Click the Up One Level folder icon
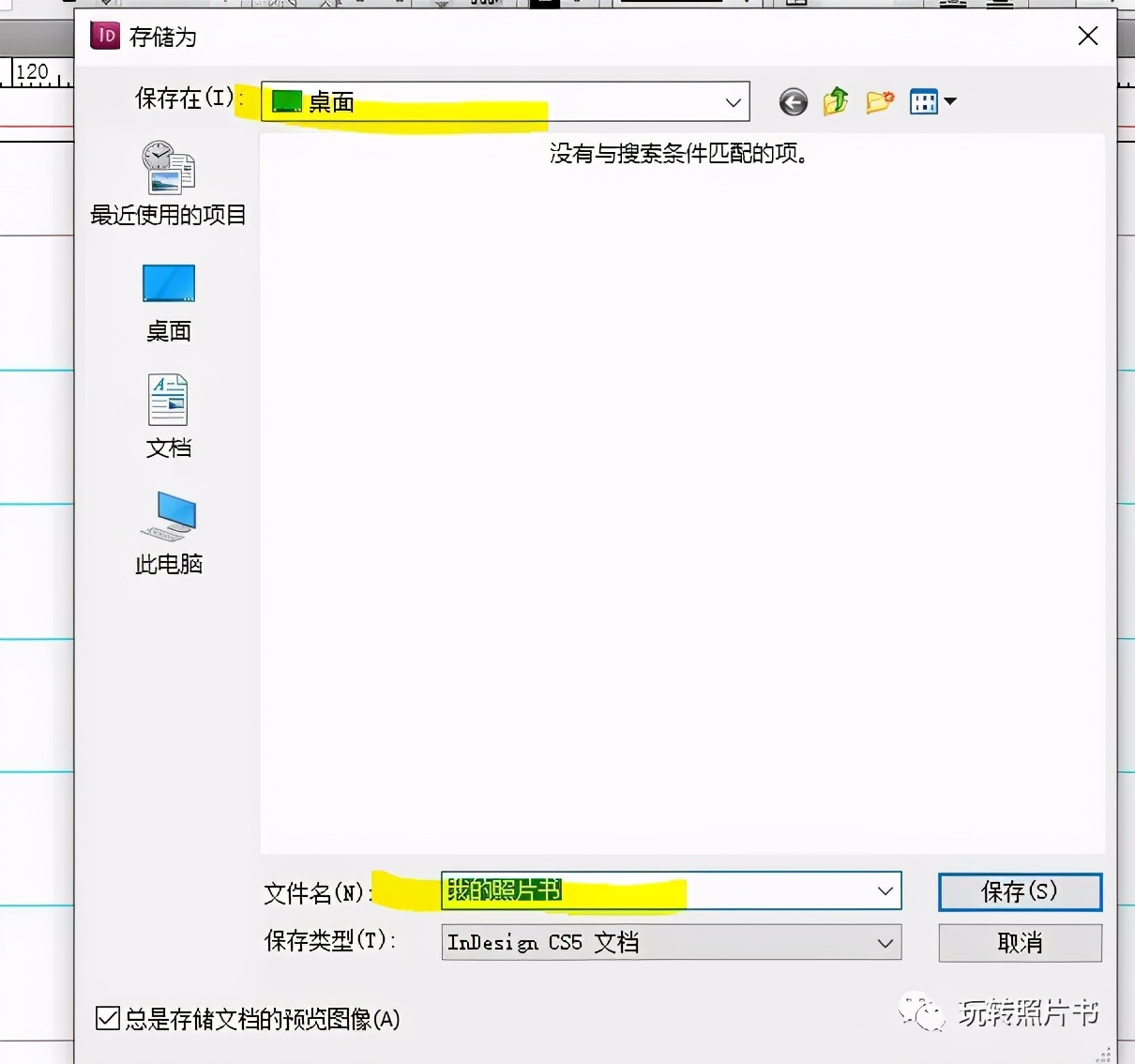The image size is (1135, 1064). [x=835, y=101]
